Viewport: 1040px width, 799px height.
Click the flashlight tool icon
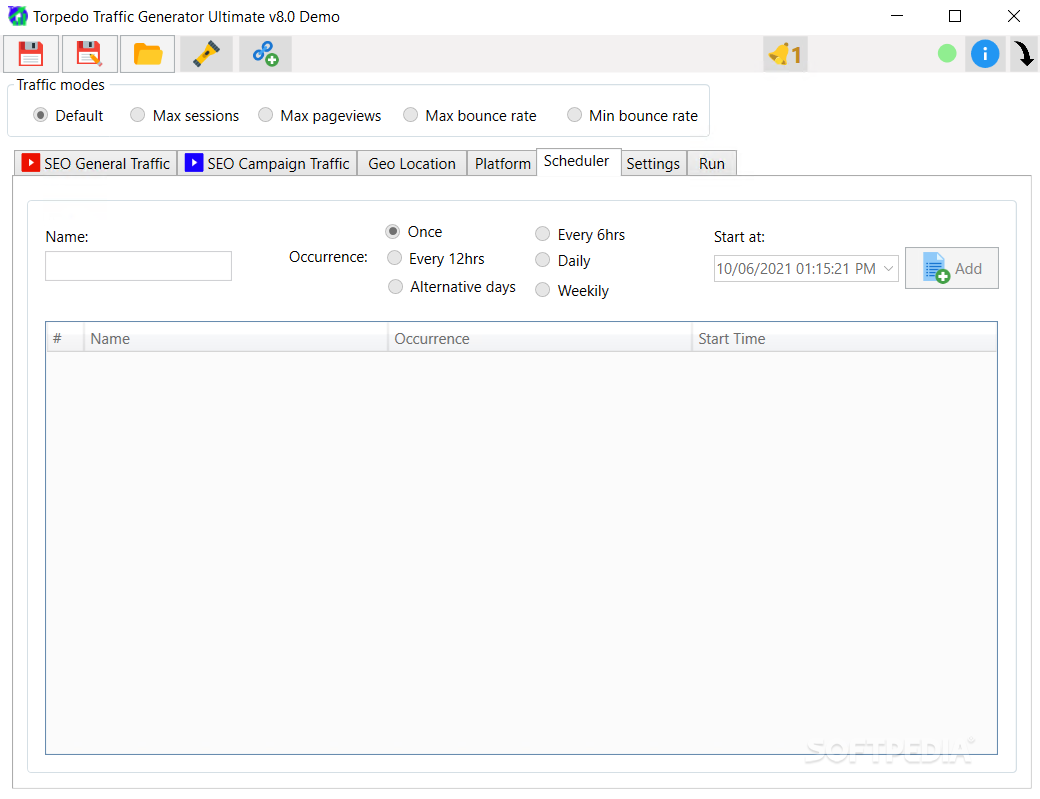(206, 54)
